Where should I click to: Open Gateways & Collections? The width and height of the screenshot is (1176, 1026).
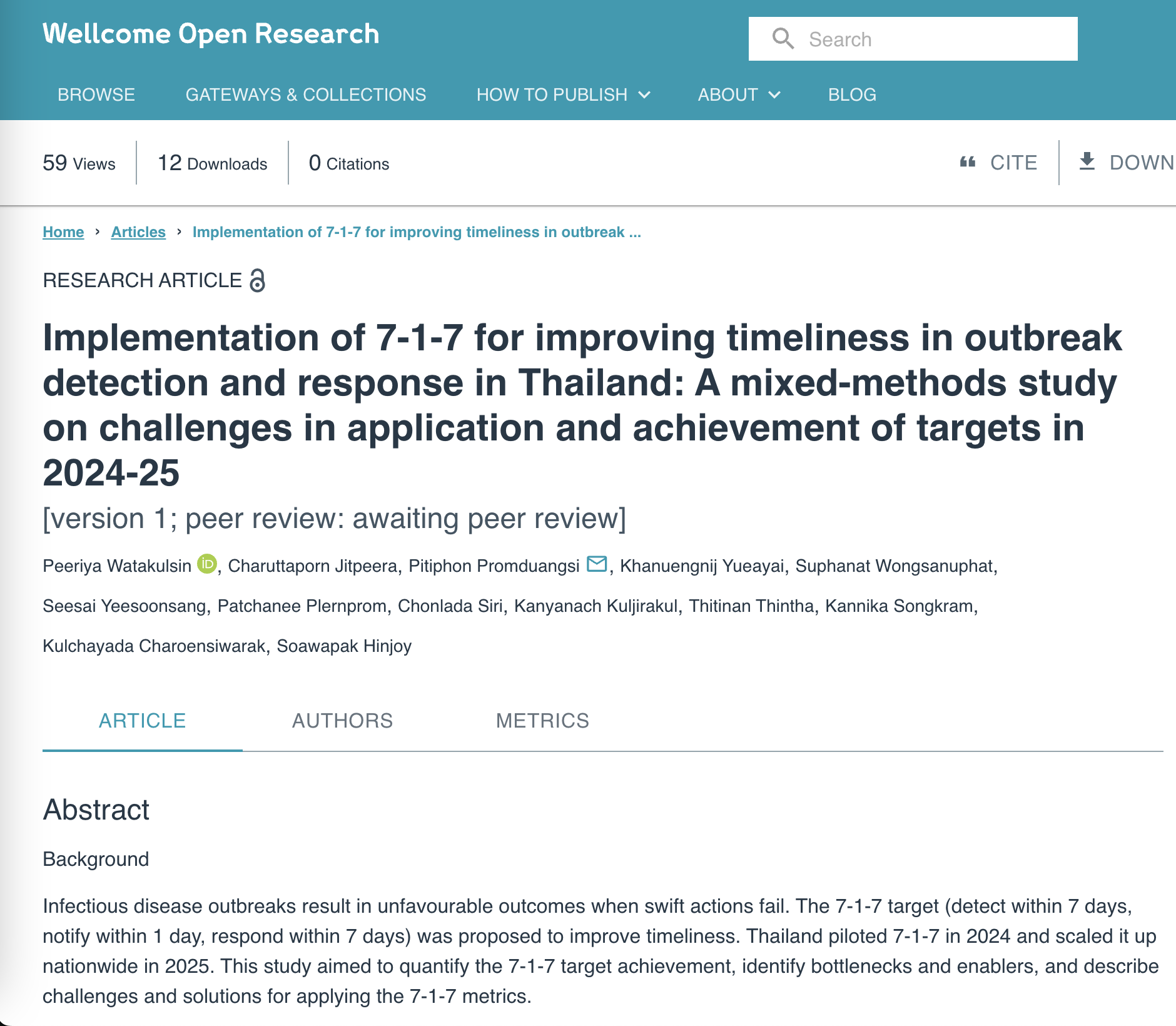click(305, 94)
